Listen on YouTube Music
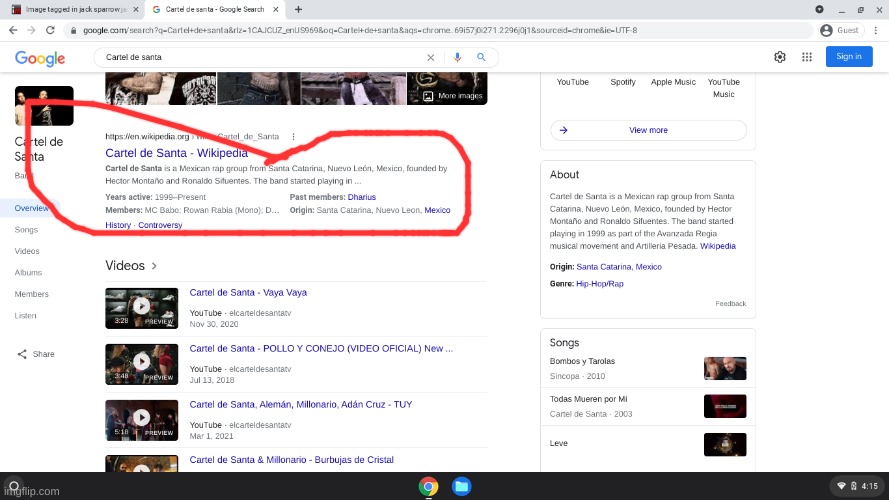 pos(723,88)
